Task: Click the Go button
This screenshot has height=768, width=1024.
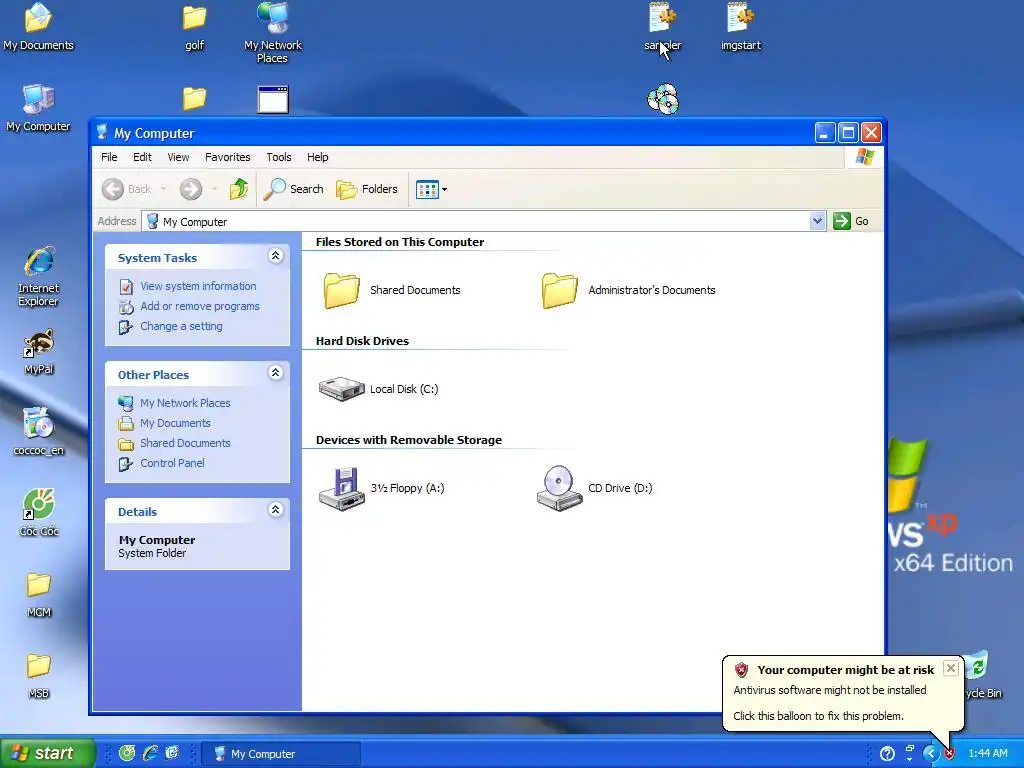Action: pos(851,221)
